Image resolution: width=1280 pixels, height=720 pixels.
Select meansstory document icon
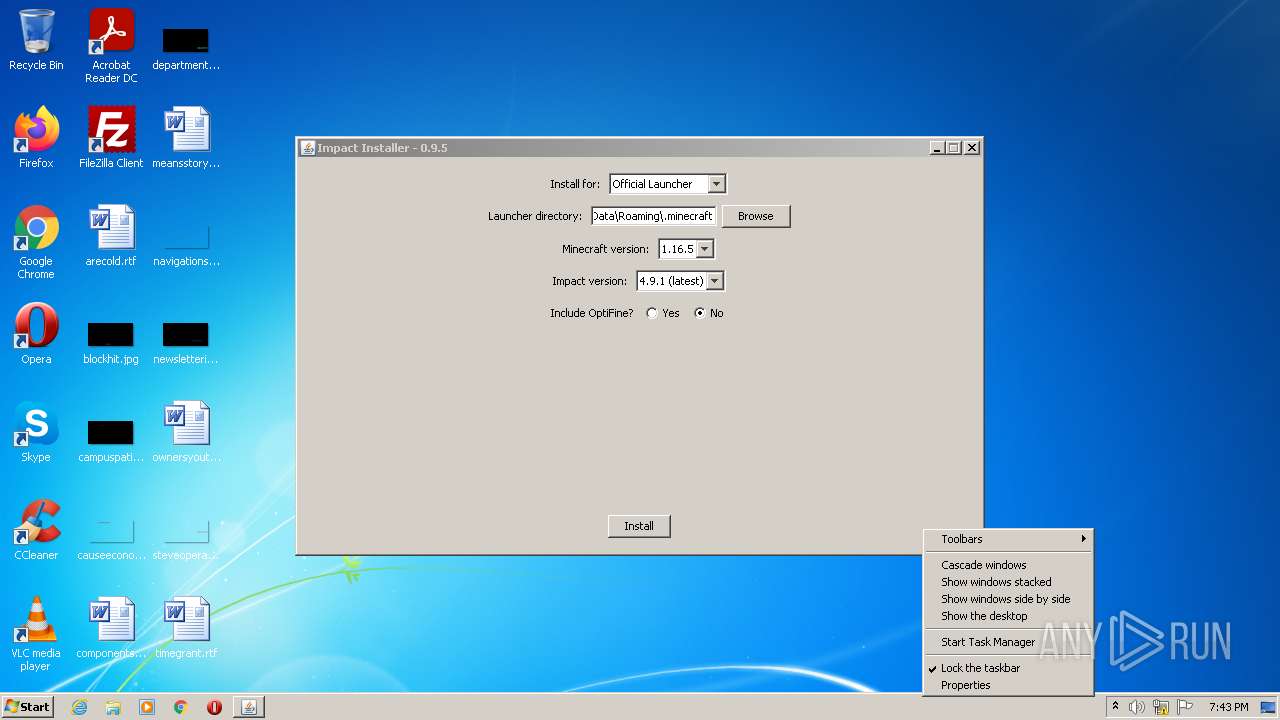pyautogui.click(x=186, y=138)
